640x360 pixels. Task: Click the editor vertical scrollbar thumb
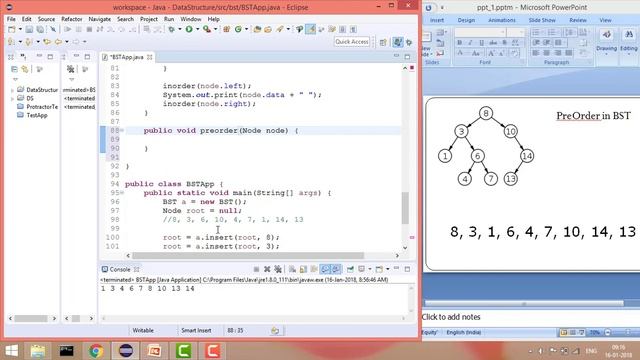click(405, 208)
